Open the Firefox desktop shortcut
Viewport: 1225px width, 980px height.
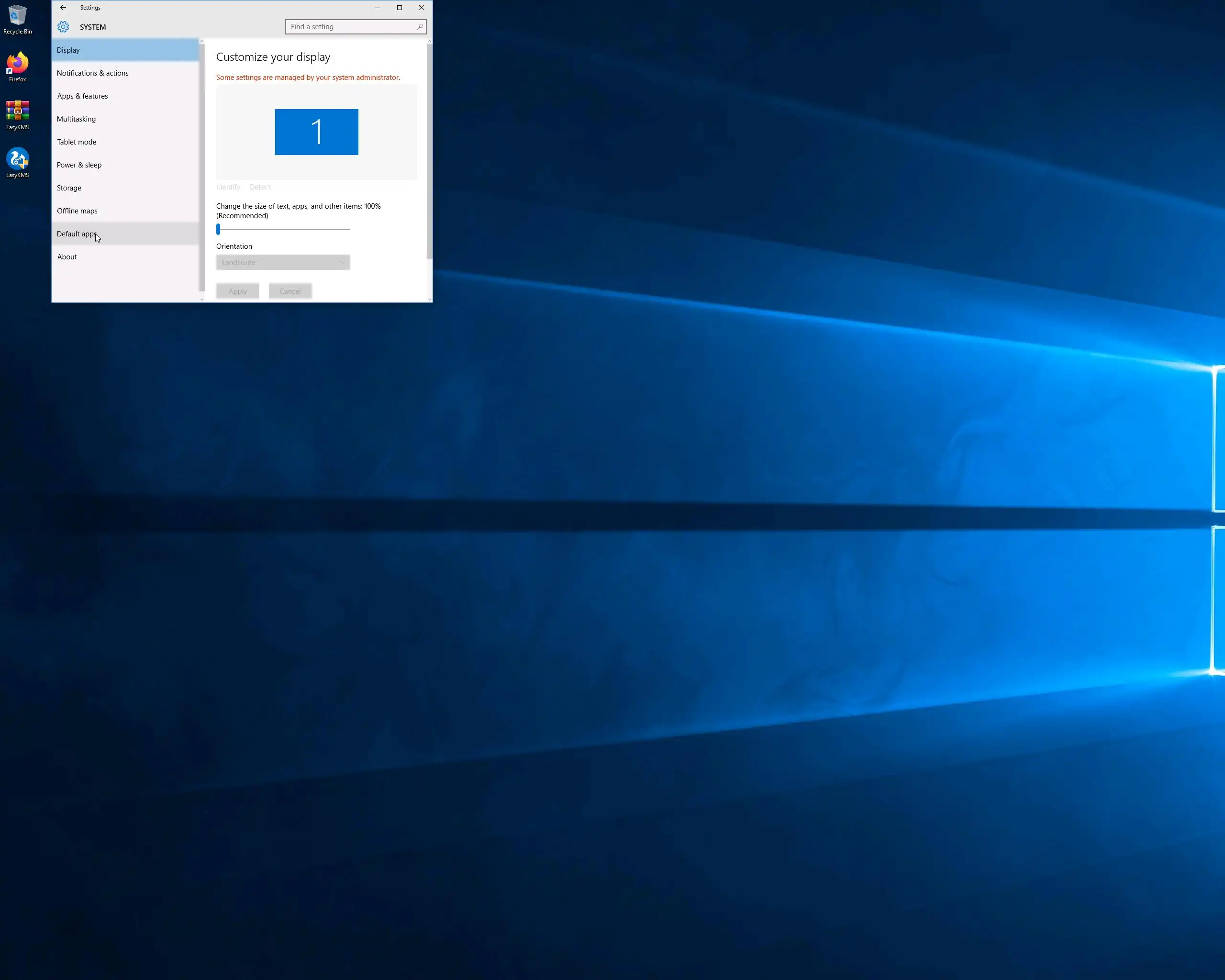(x=18, y=65)
